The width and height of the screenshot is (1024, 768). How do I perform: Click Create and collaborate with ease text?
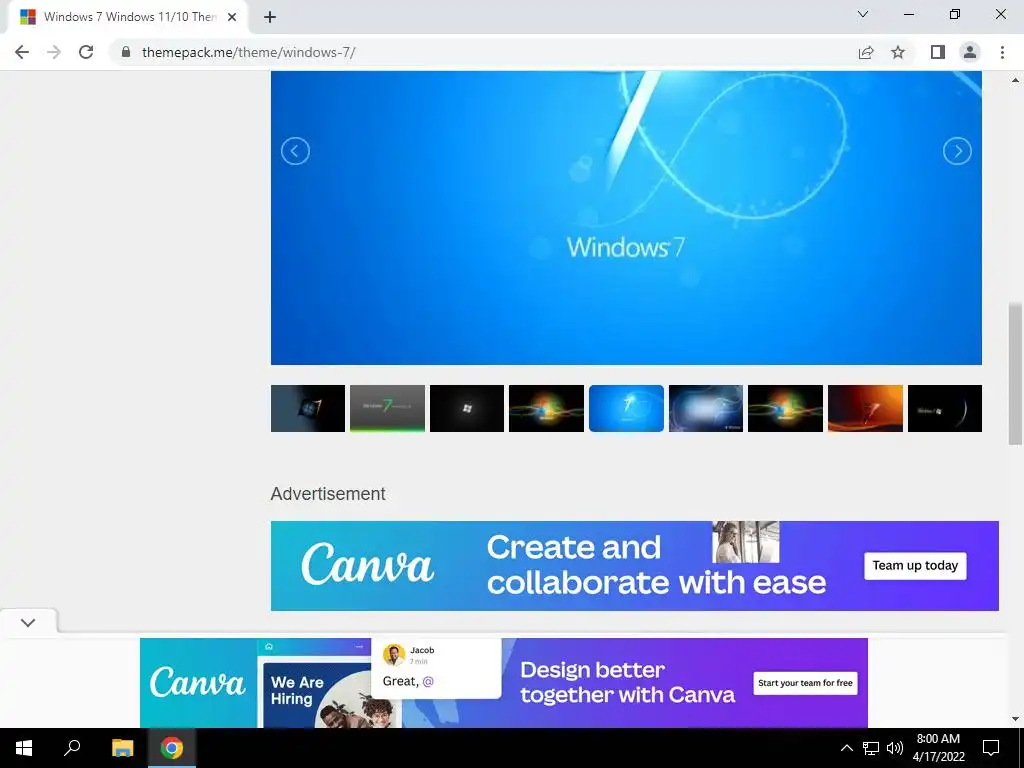pyautogui.click(x=656, y=565)
